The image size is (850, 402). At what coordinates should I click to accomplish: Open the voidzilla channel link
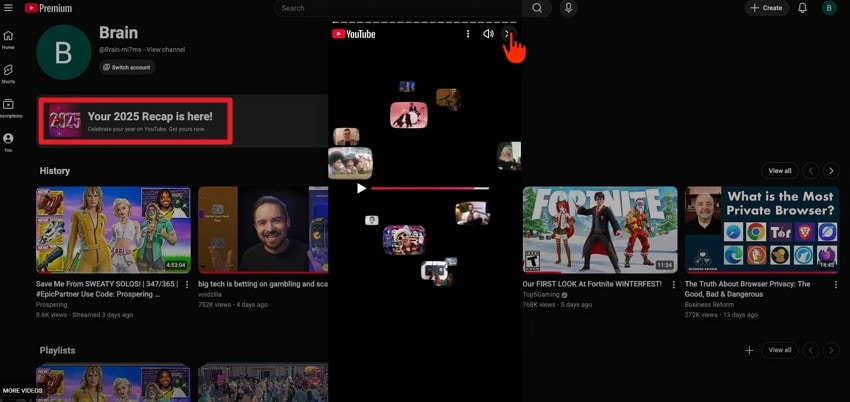(210, 295)
